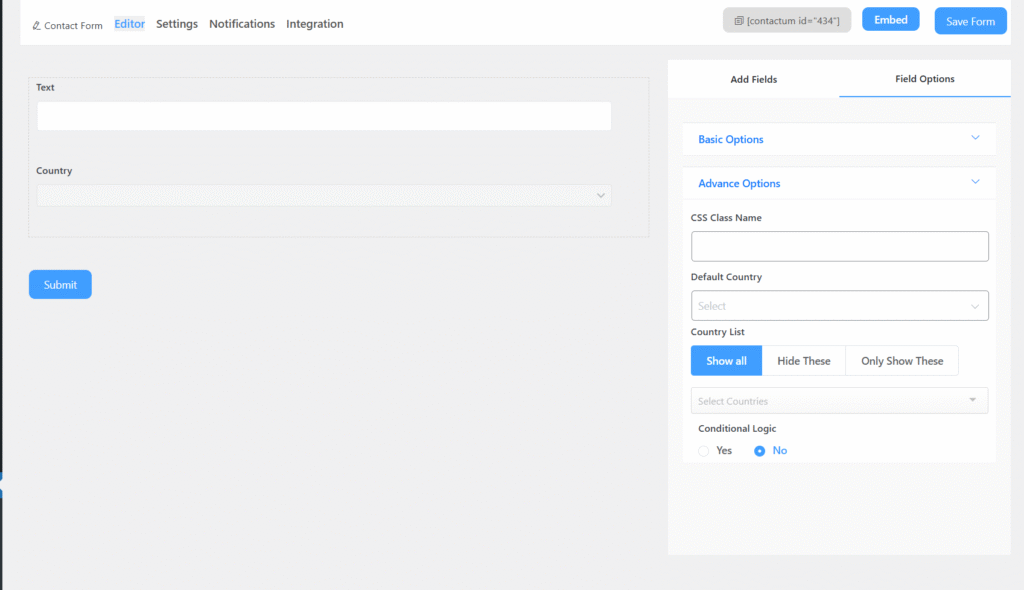The image size is (1024, 590).
Task: Collapse Advance Options chevron
Action: (x=975, y=182)
